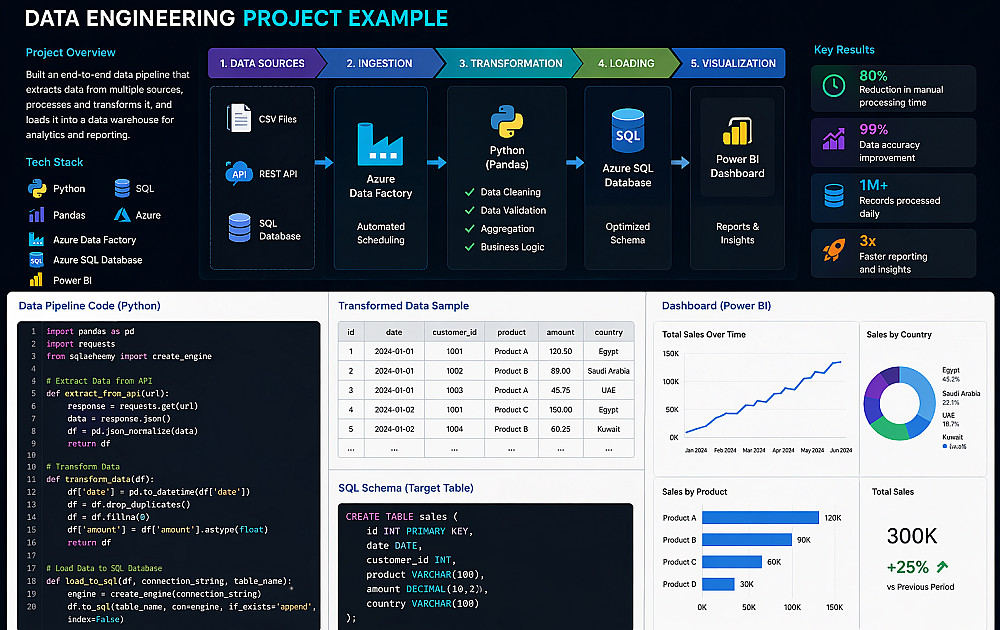The width and height of the screenshot is (1000, 630).
Task: Click the Product D bar showing 30K
Action: [x=718, y=584]
